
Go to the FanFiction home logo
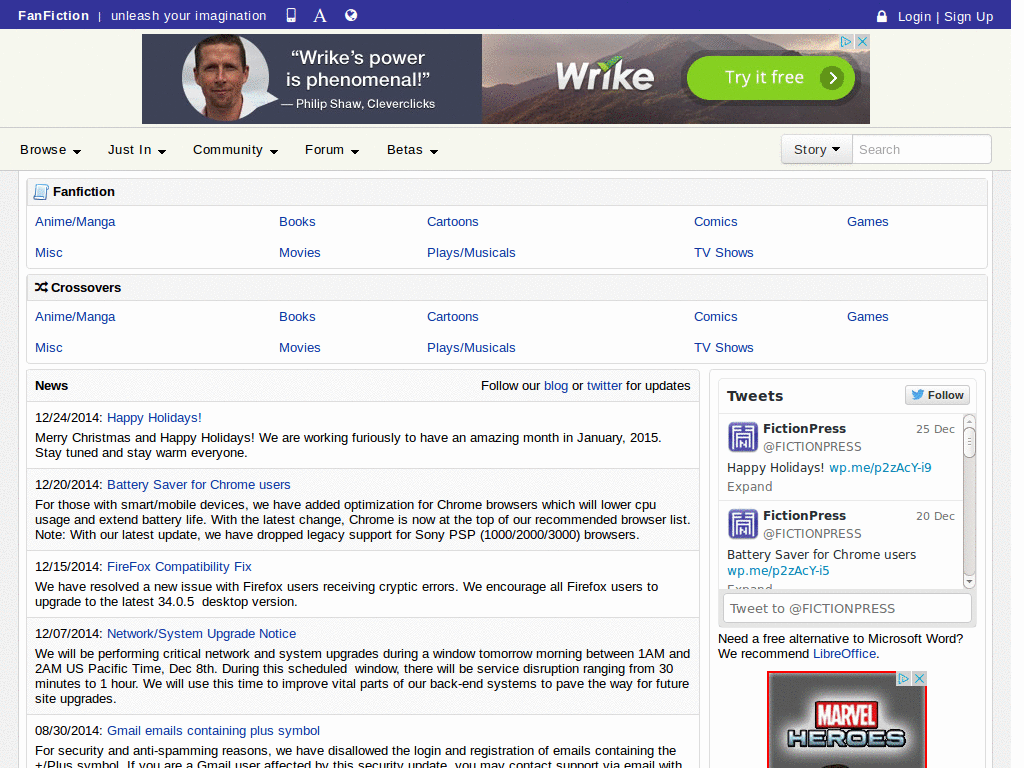(54, 15)
